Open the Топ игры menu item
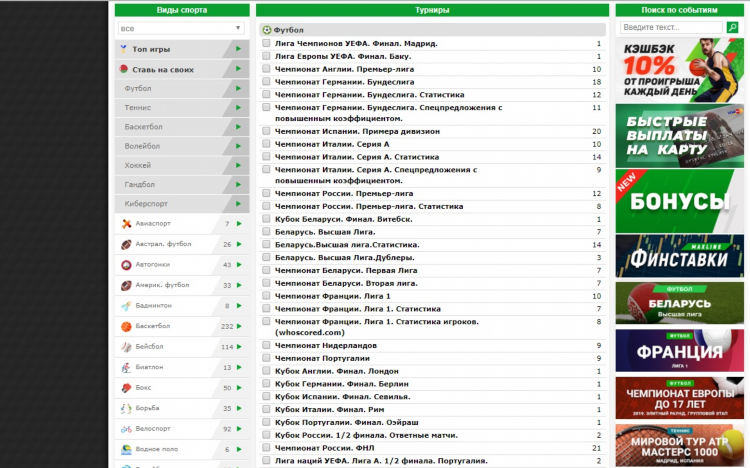 182,49
